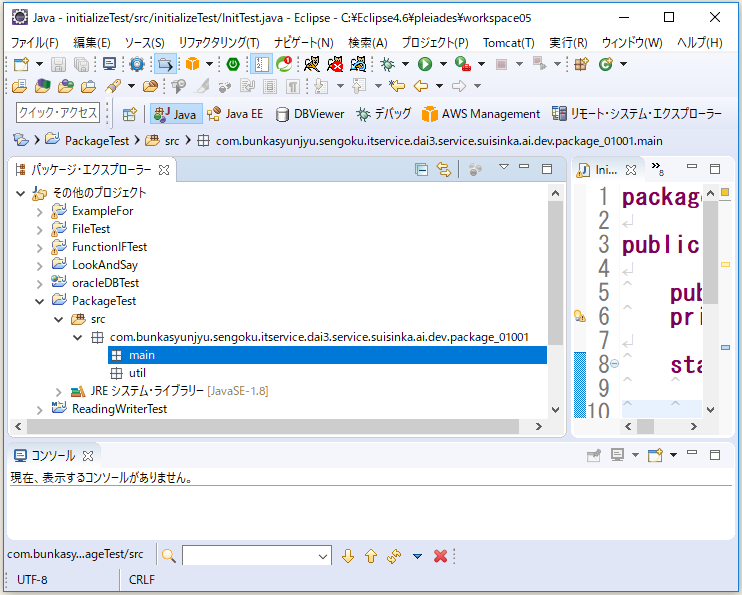Click the find text combo box

pyautogui.click(x=256, y=556)
